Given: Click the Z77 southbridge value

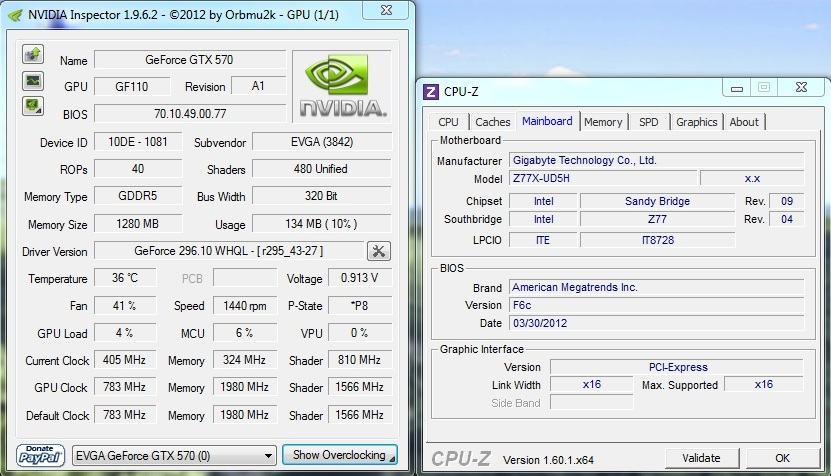Looking at the screenshot, I should [x=658, y=219].
